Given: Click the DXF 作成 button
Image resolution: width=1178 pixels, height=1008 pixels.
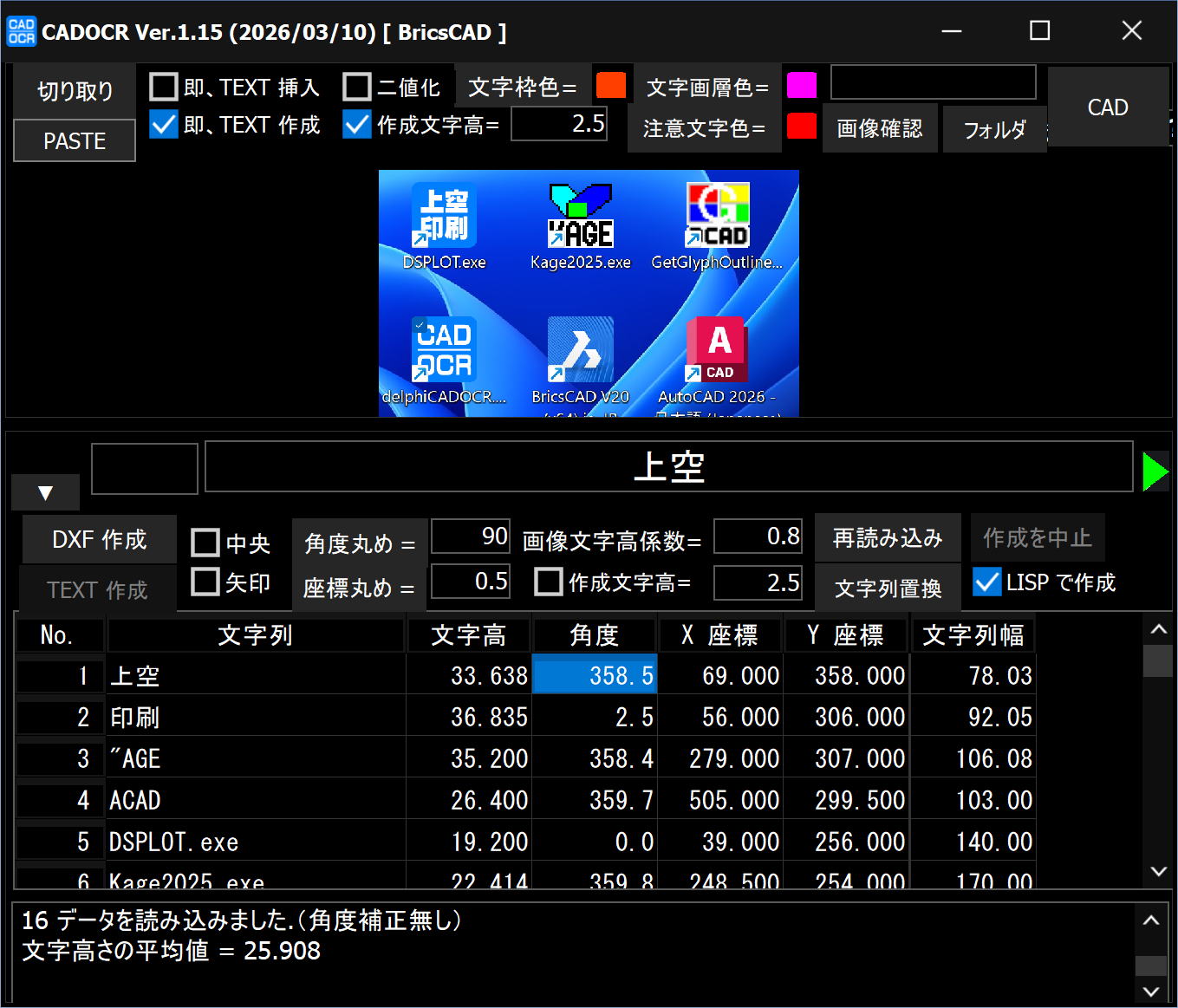Looking at the screenshot, I should tap(99, 539).
